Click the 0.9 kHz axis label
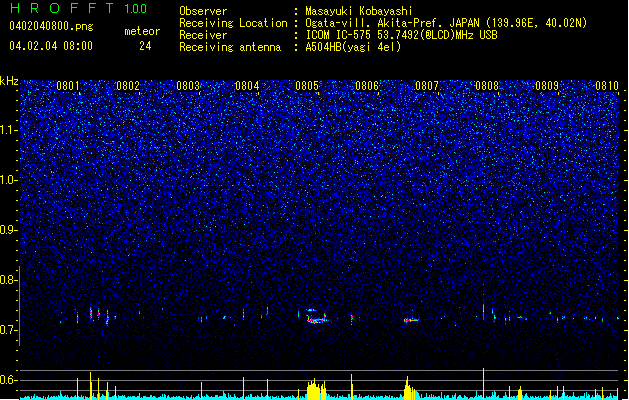 [x=9, y=230]
